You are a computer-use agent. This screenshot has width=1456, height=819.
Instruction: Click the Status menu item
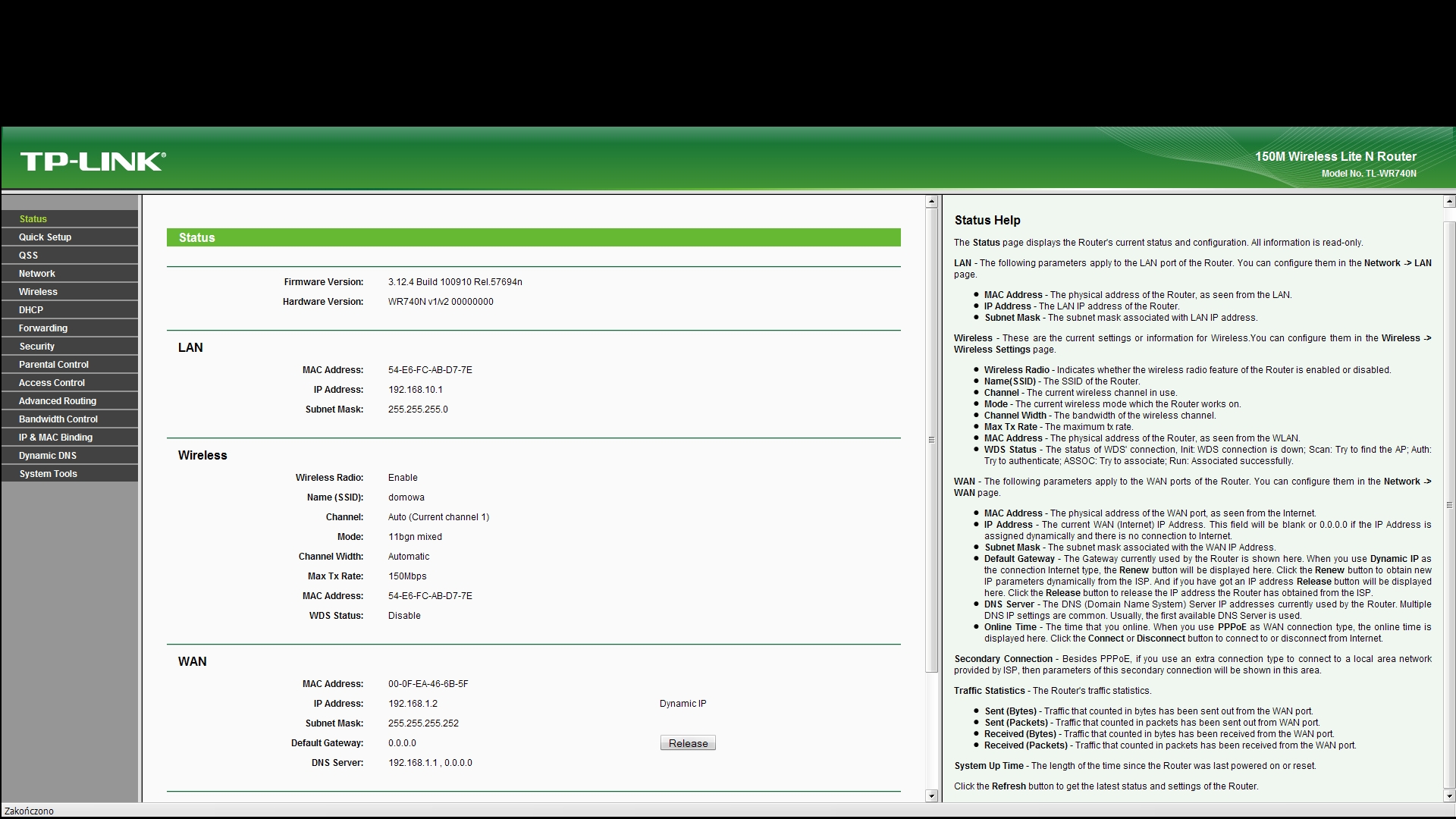tap(33, 219)
